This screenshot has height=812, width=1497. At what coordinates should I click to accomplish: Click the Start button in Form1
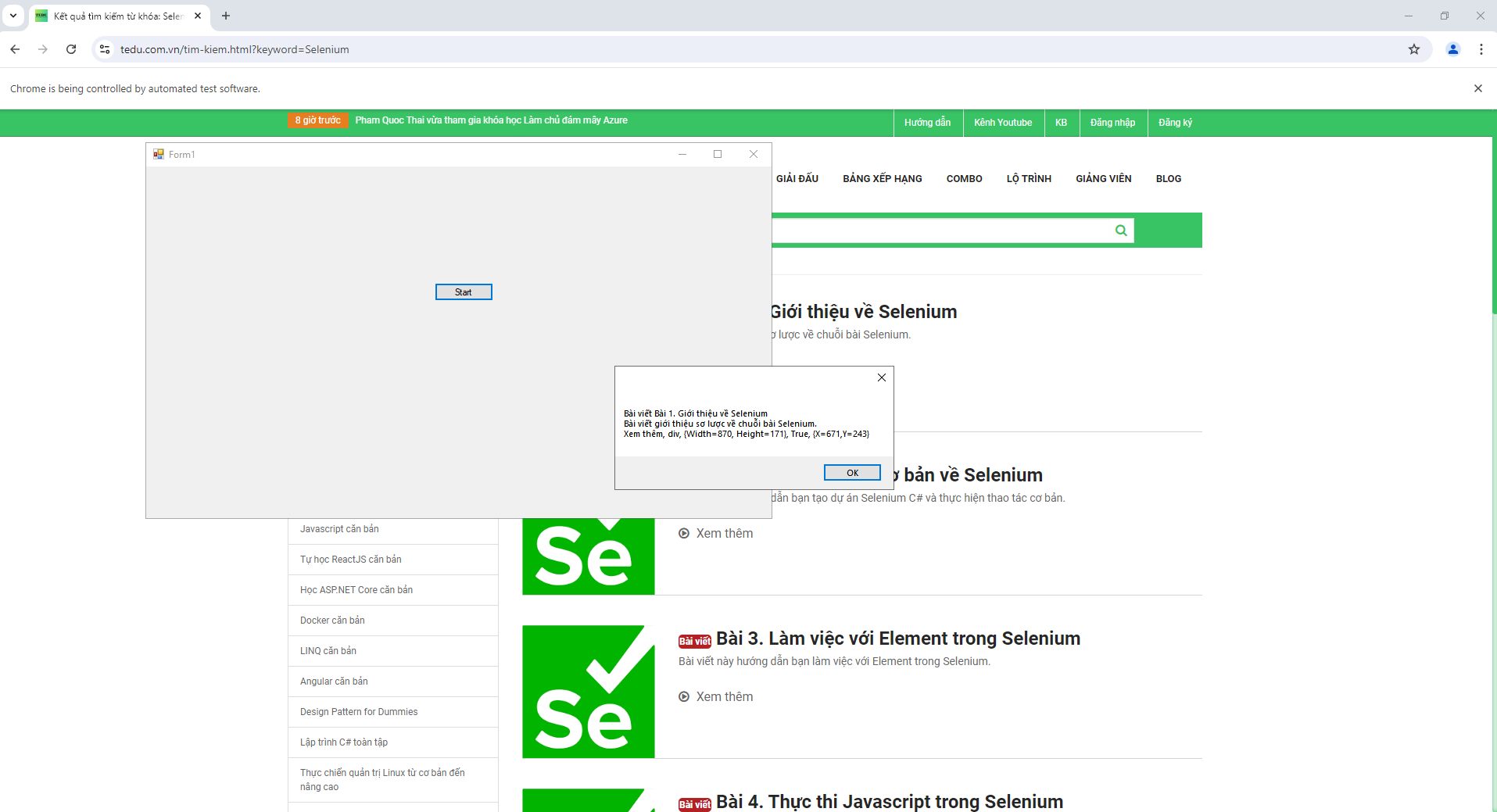click(464, 292)
